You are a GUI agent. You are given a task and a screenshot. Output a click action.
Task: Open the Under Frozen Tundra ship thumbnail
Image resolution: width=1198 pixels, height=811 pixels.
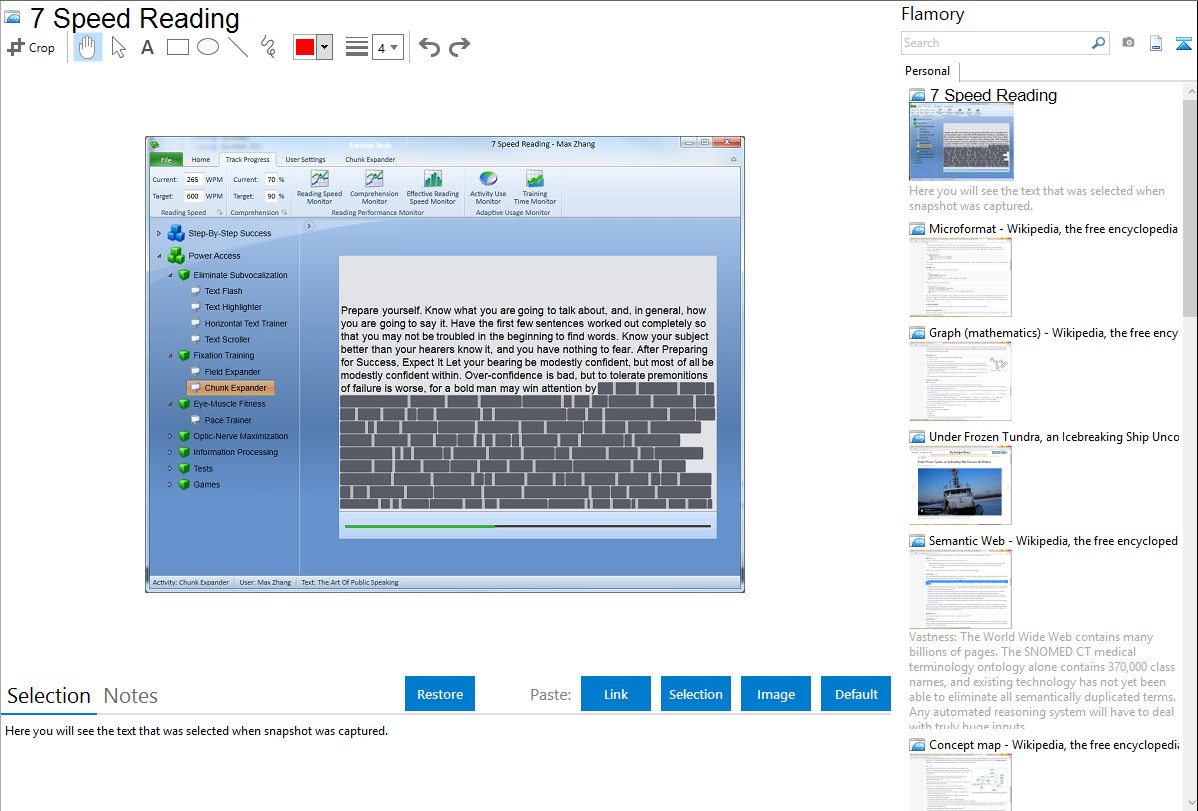pyautogui.click(x=960, y=485)
